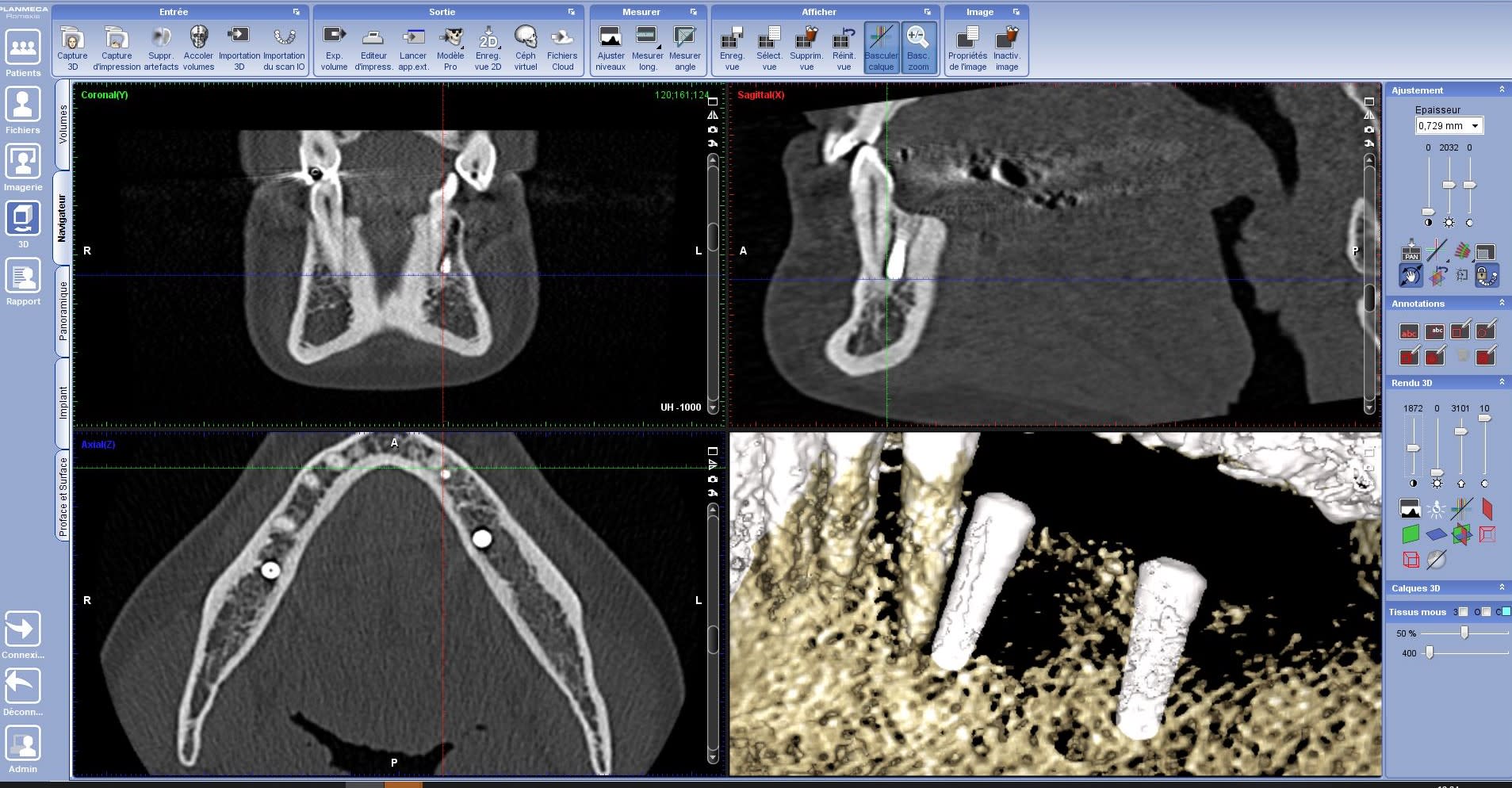Image resolution: width=1512 pixels, height=788 pixels.
Task: Tick the Tissus mous 3D checkbox
Action: tap(1463, 611)
